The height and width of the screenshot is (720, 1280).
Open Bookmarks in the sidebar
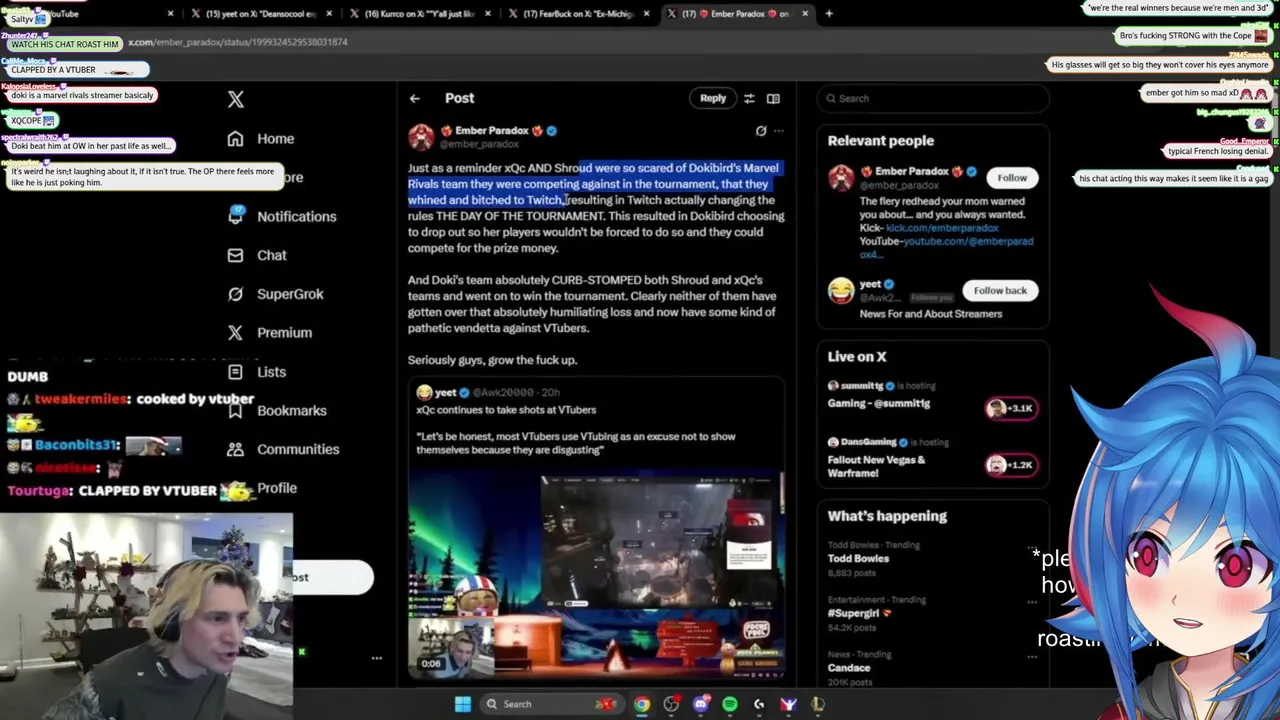click(x=277, y=411)
